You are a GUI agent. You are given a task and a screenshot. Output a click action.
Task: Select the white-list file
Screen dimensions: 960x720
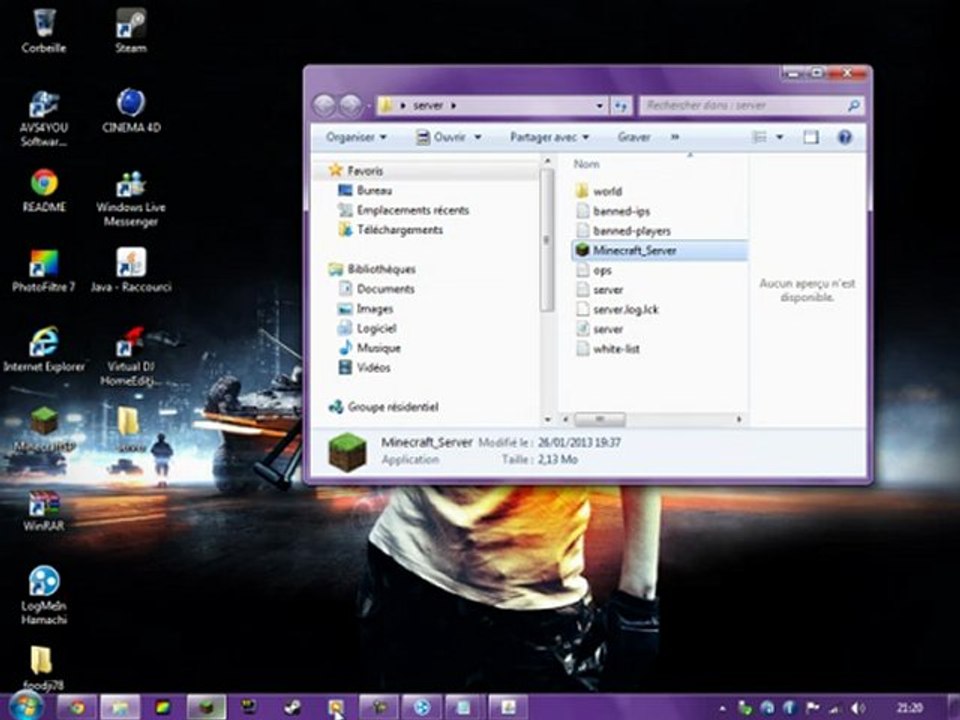[609, 349]
